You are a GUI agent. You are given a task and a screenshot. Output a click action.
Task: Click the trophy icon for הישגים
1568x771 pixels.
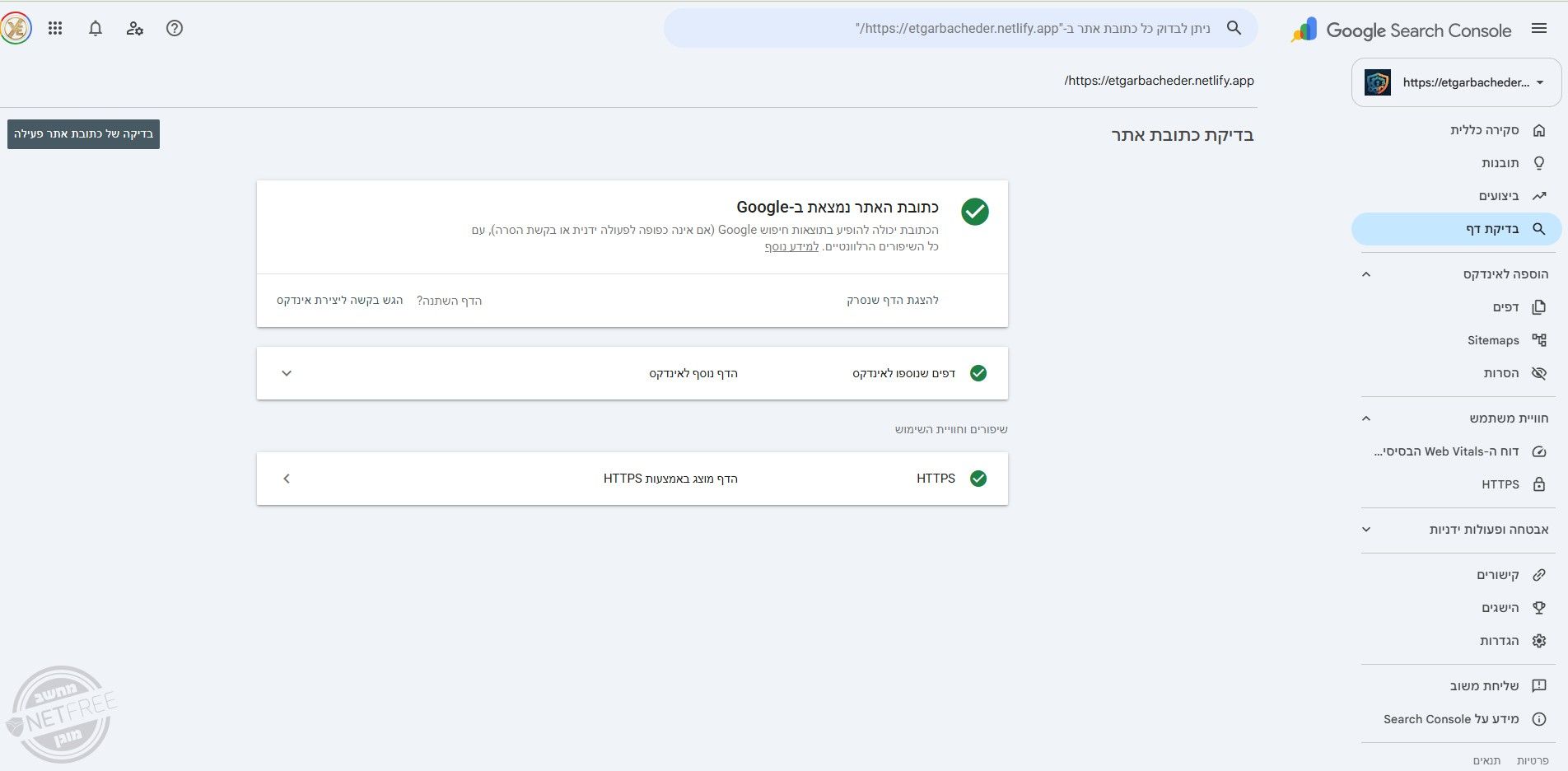(1538, 608)
